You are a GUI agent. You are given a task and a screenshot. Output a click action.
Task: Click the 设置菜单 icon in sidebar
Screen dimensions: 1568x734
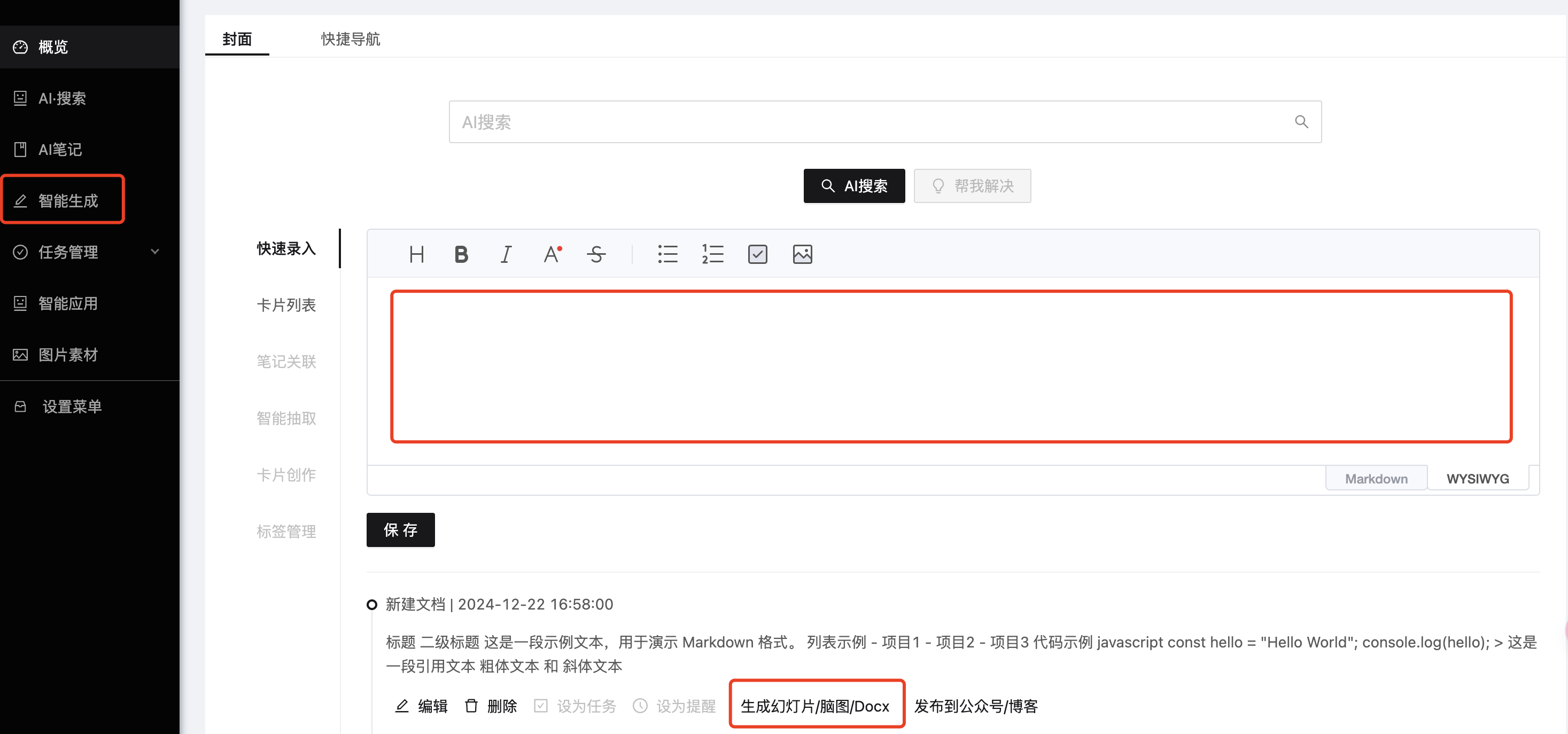20,406
